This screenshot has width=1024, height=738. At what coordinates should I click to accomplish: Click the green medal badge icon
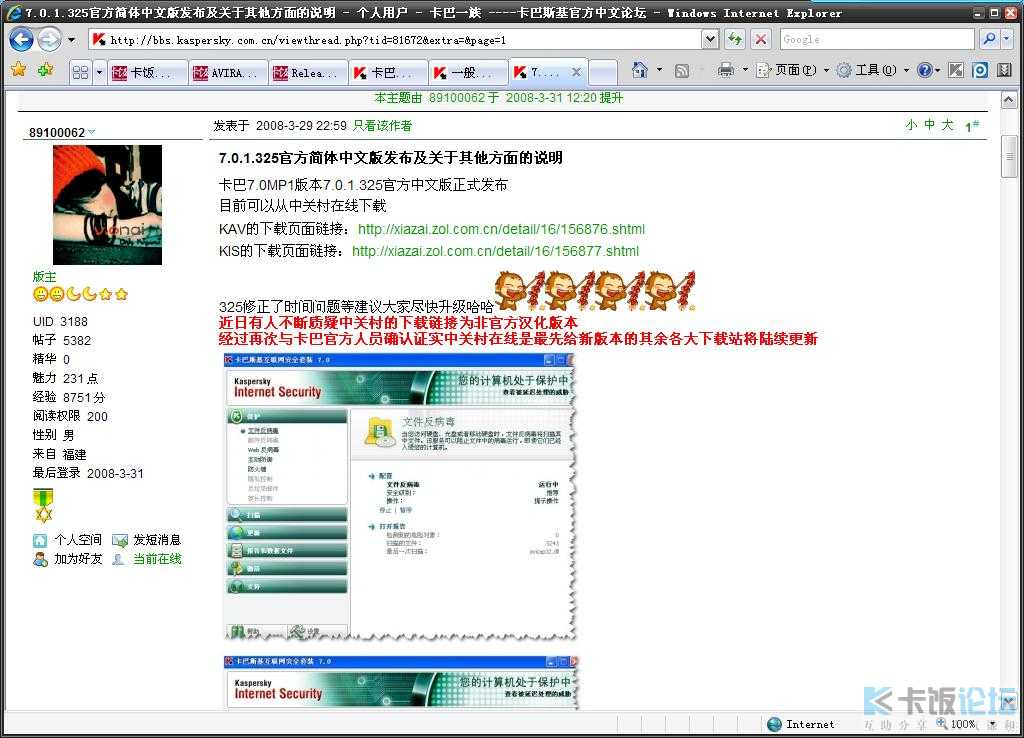(43, 505)
